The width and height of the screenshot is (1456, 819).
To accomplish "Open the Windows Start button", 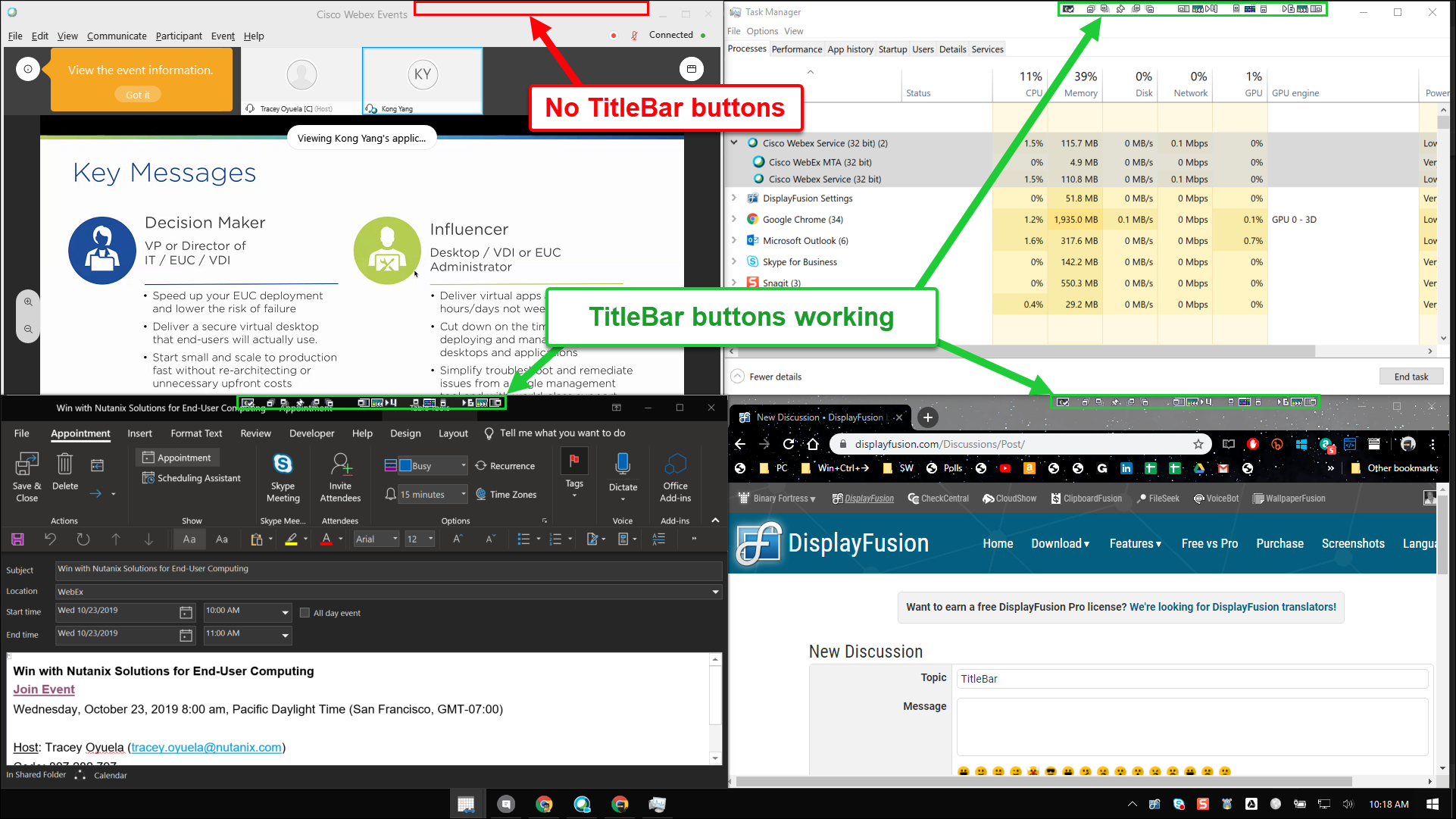I will point(1433,804).
